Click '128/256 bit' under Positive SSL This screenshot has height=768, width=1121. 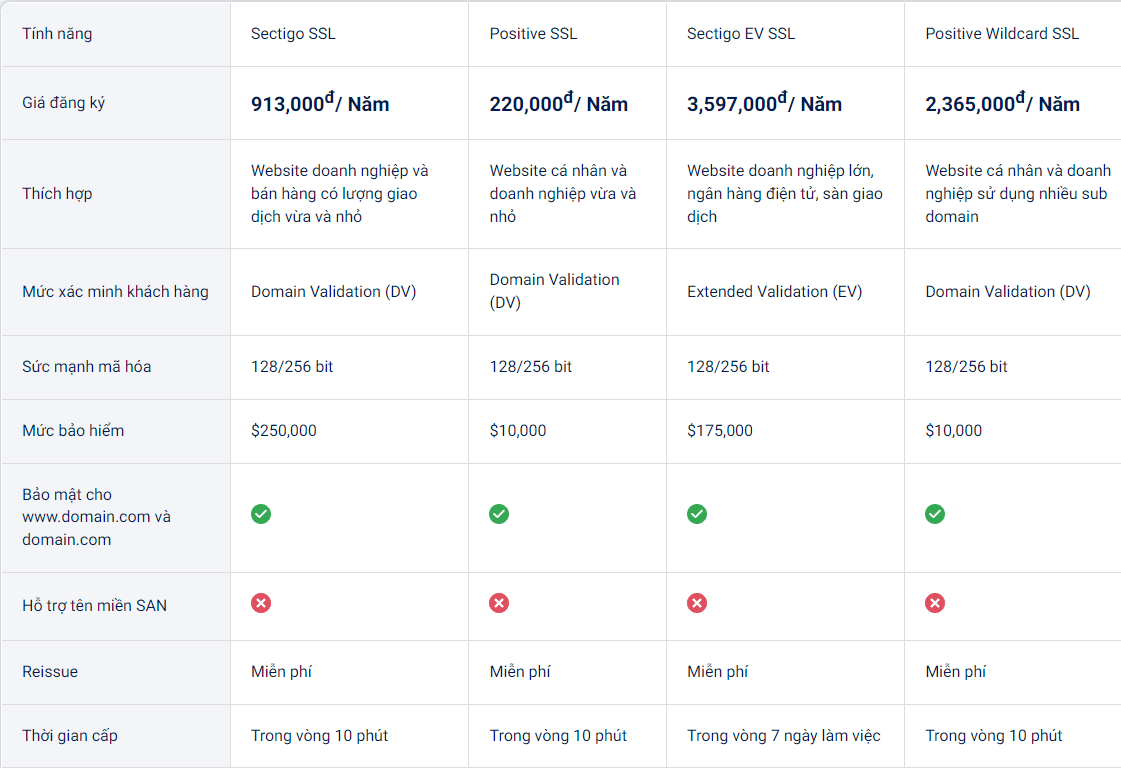point(530,367)
